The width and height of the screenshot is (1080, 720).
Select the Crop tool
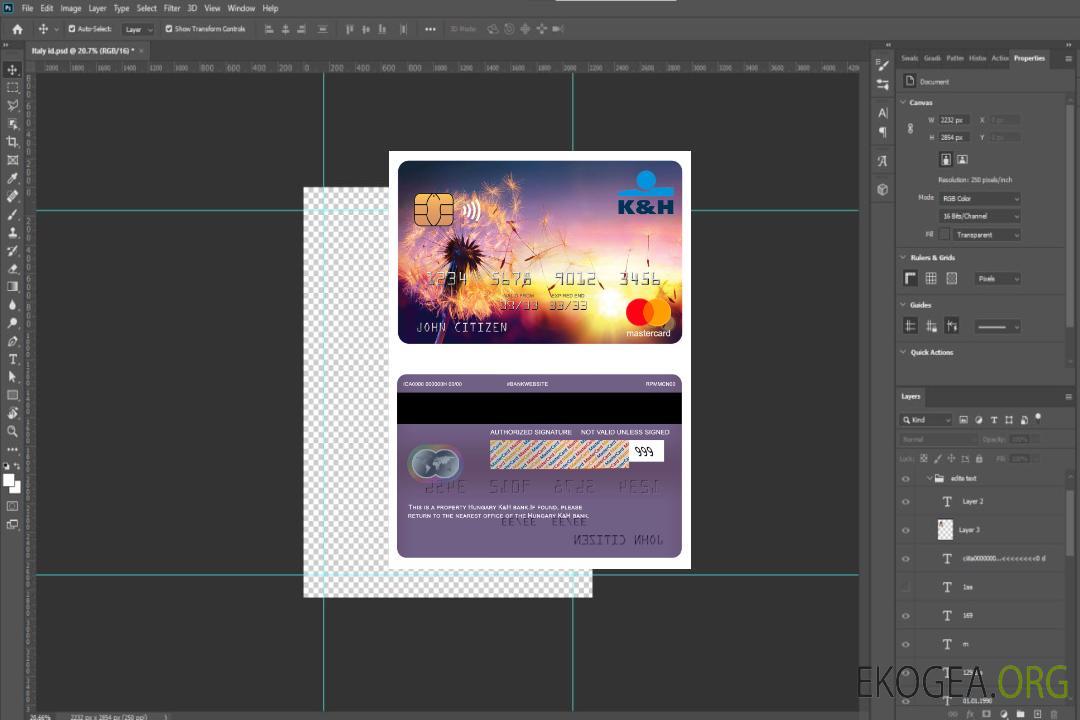(12, 142)
